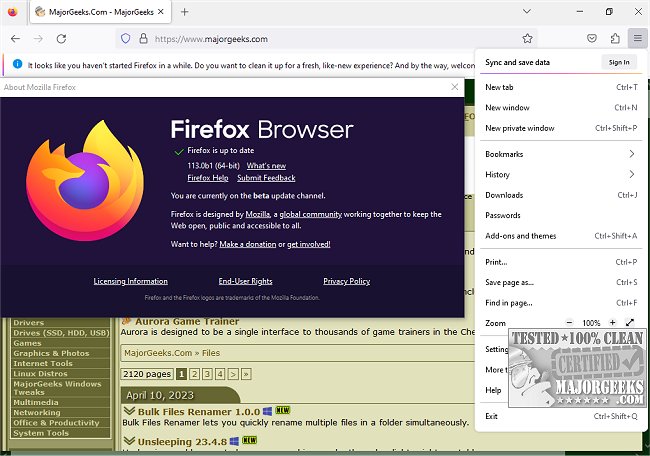650x456 pixels.
Task: Go to page 2 of files list
Action: (x=195, y=373)
